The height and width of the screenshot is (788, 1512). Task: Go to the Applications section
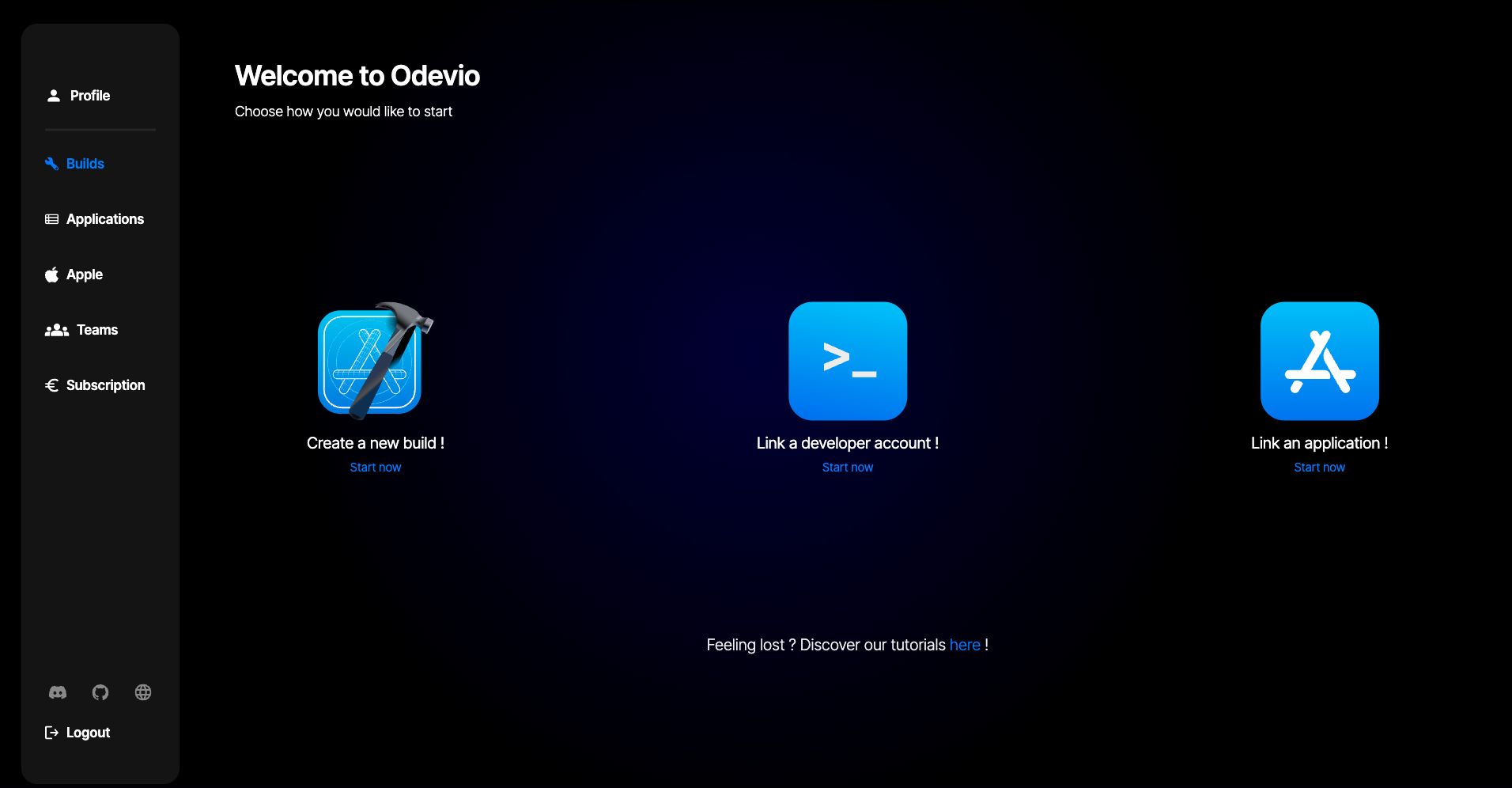pos(104,219)
